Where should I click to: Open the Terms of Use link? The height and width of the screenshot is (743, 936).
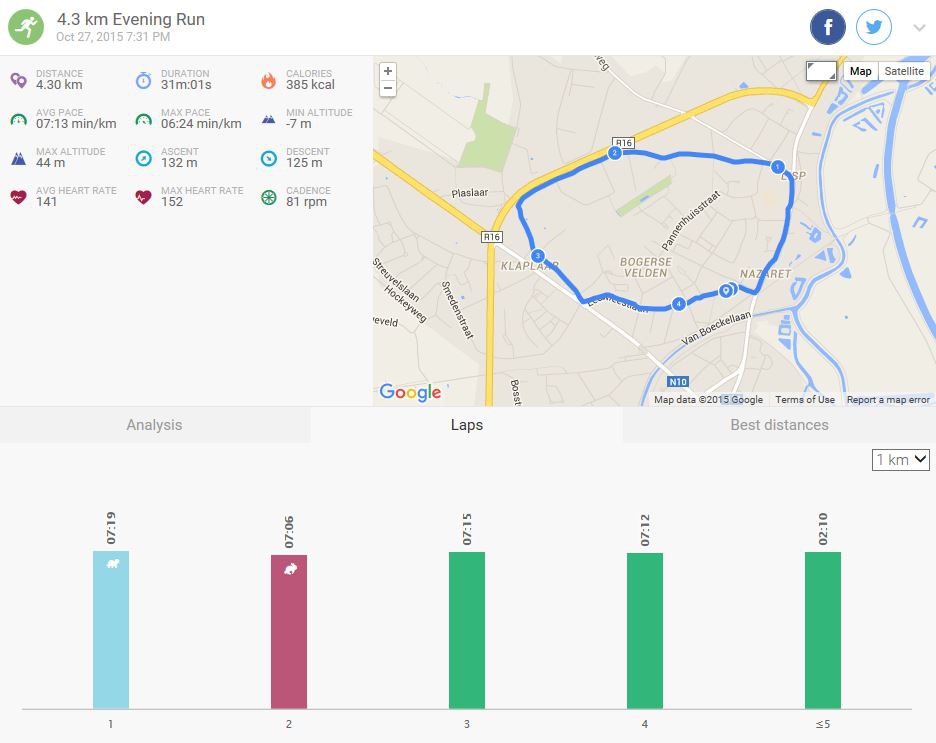(x=805, y=400)
